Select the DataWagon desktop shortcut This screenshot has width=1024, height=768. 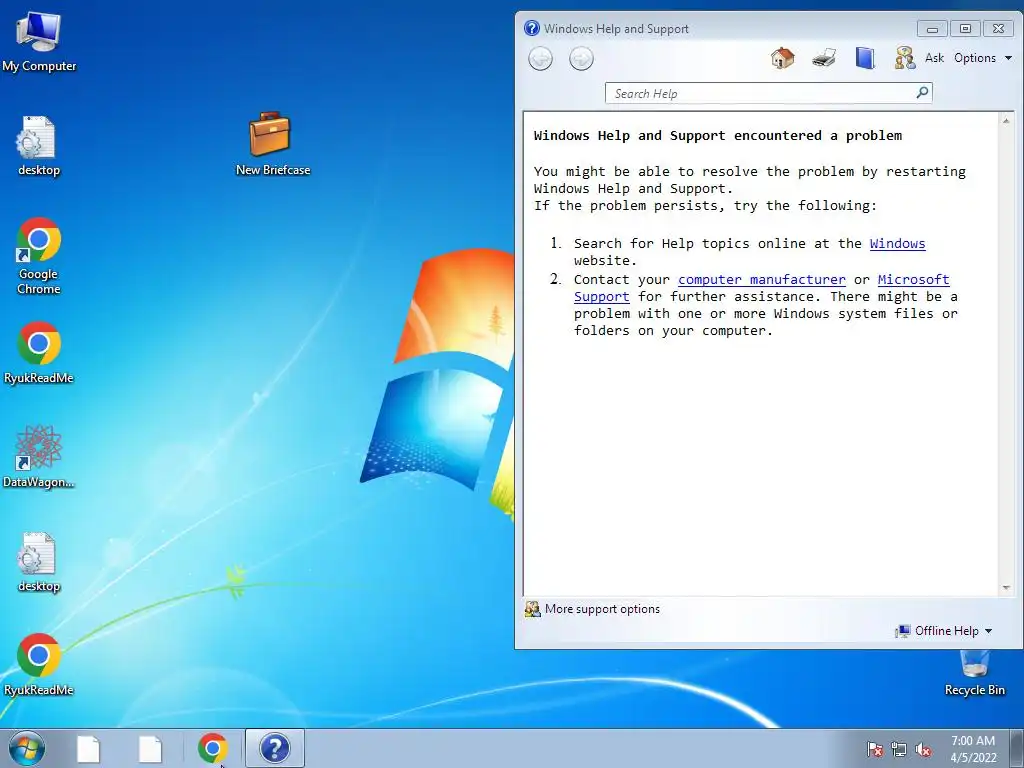39,456
